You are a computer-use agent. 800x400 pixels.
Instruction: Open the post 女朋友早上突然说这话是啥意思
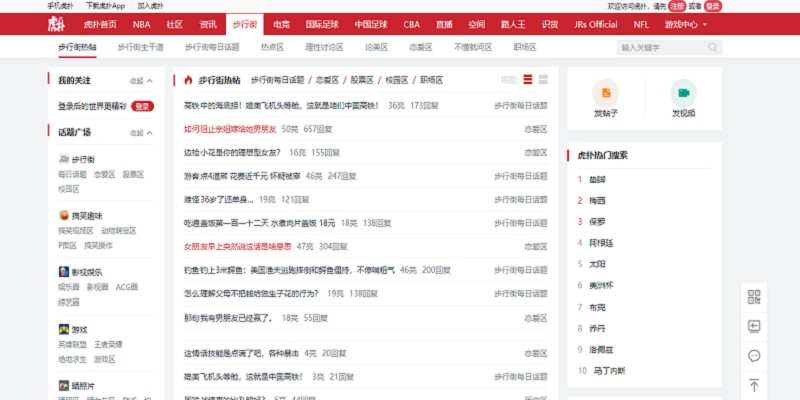237,246
